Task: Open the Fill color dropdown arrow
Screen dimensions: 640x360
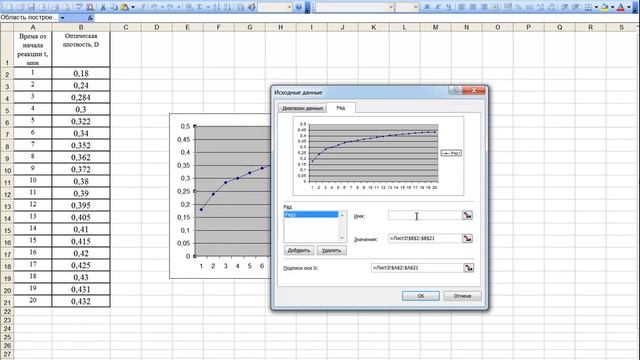Action: tap(612, 7)
